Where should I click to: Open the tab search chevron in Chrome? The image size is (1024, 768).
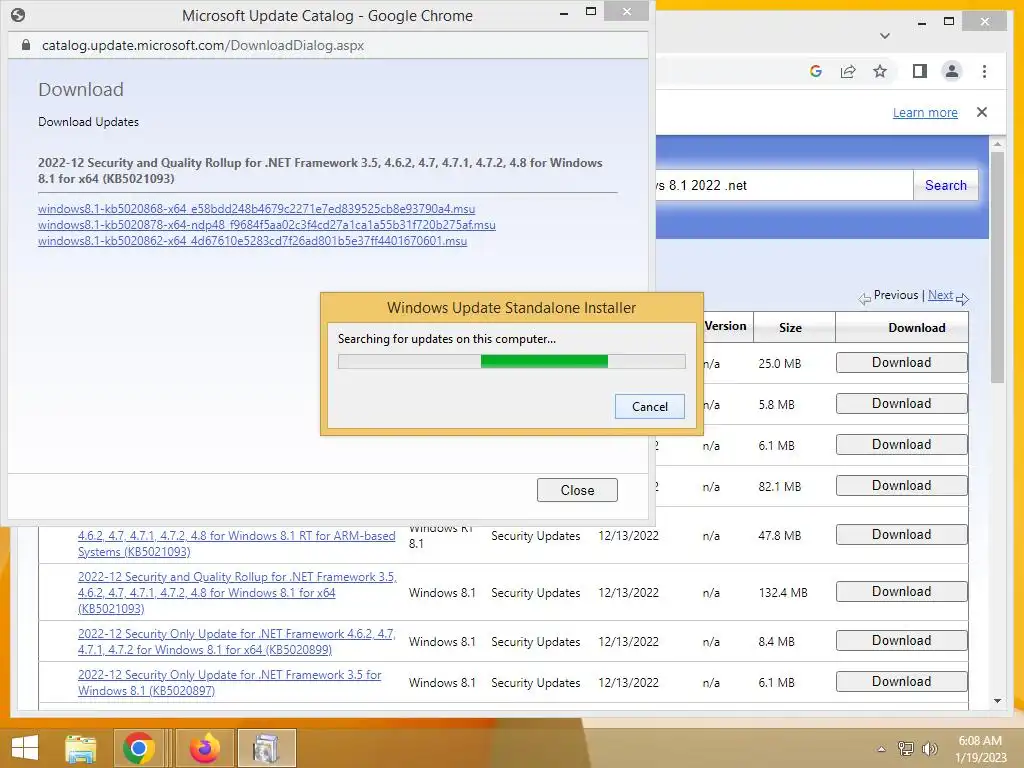[x=885, y=35]
